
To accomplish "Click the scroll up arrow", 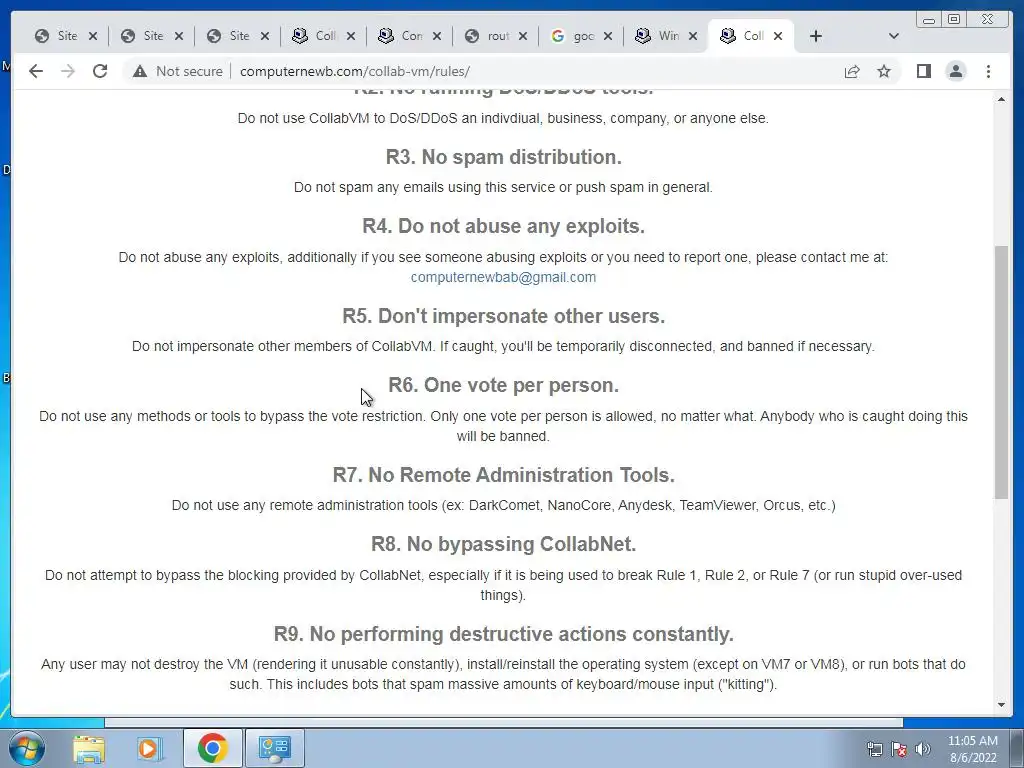I will click(x=1001, y=99).
